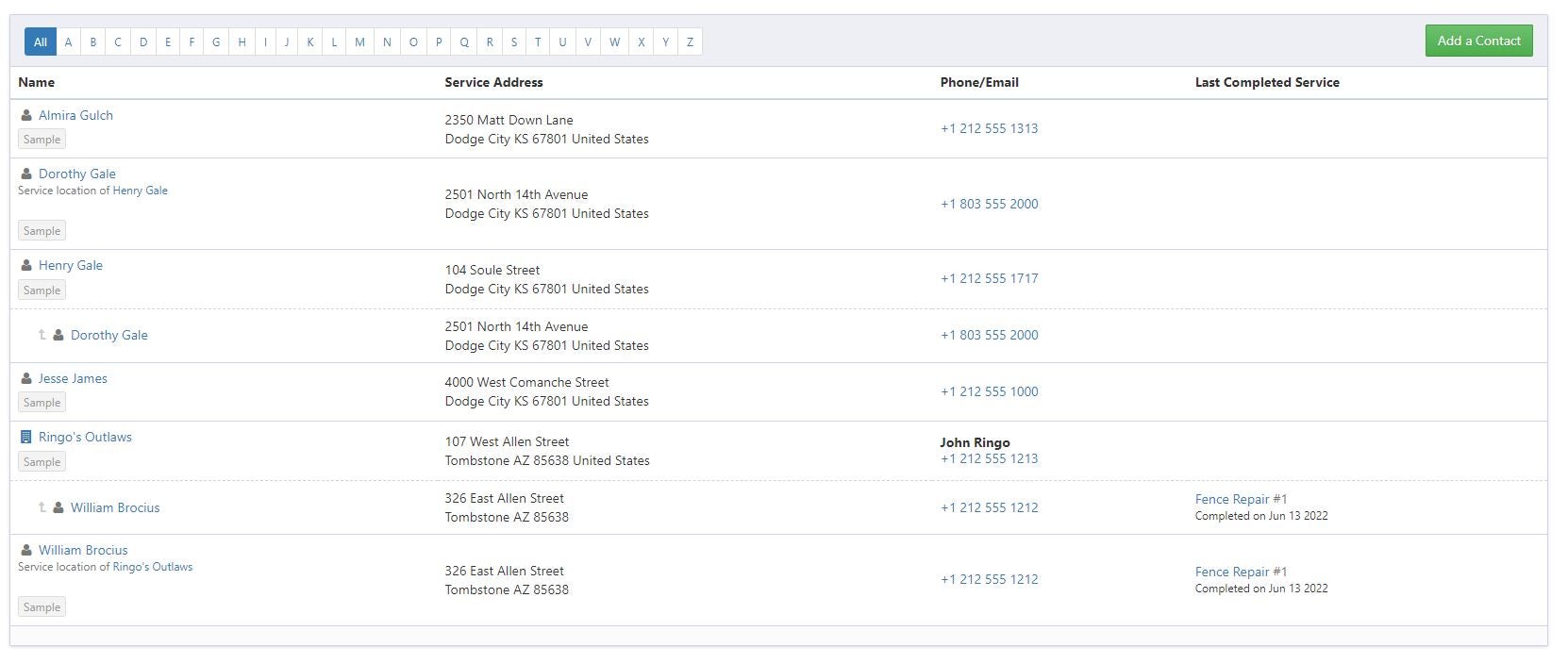This screenshot has height=664, width=1568.
Task: Click the building icon beside Ringo's Outlaws
Action: pyautogui.click(x=26, y=437)
